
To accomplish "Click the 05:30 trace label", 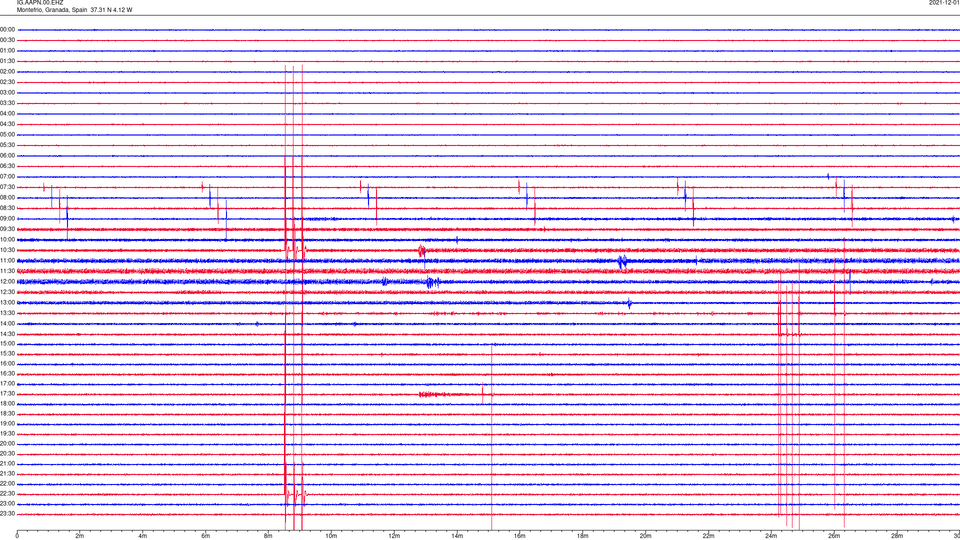I will click(x=7, y=145).
